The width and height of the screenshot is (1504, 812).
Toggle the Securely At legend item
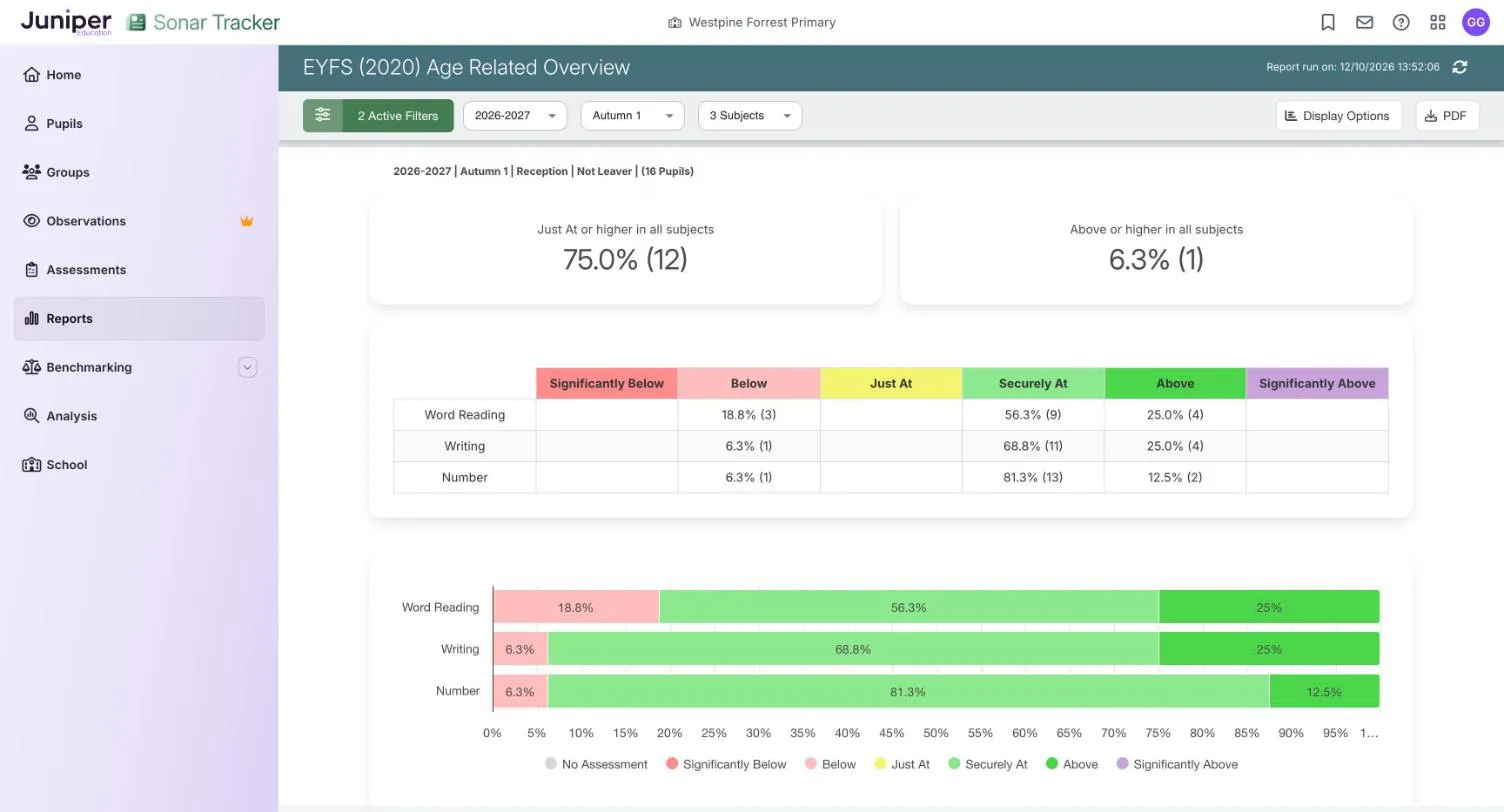click(x=988, y=764)
